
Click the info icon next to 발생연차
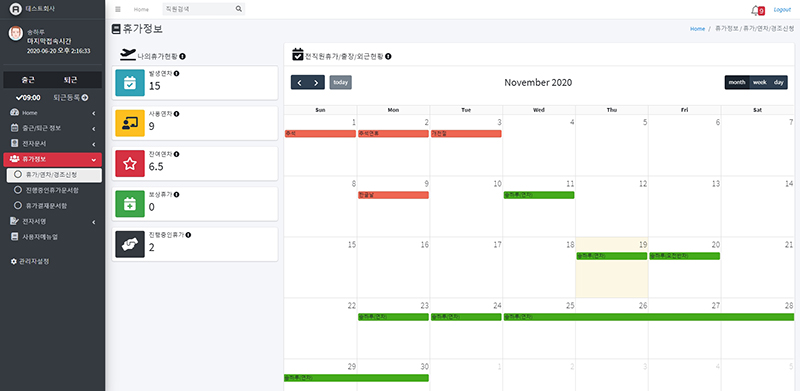[177, 74]
